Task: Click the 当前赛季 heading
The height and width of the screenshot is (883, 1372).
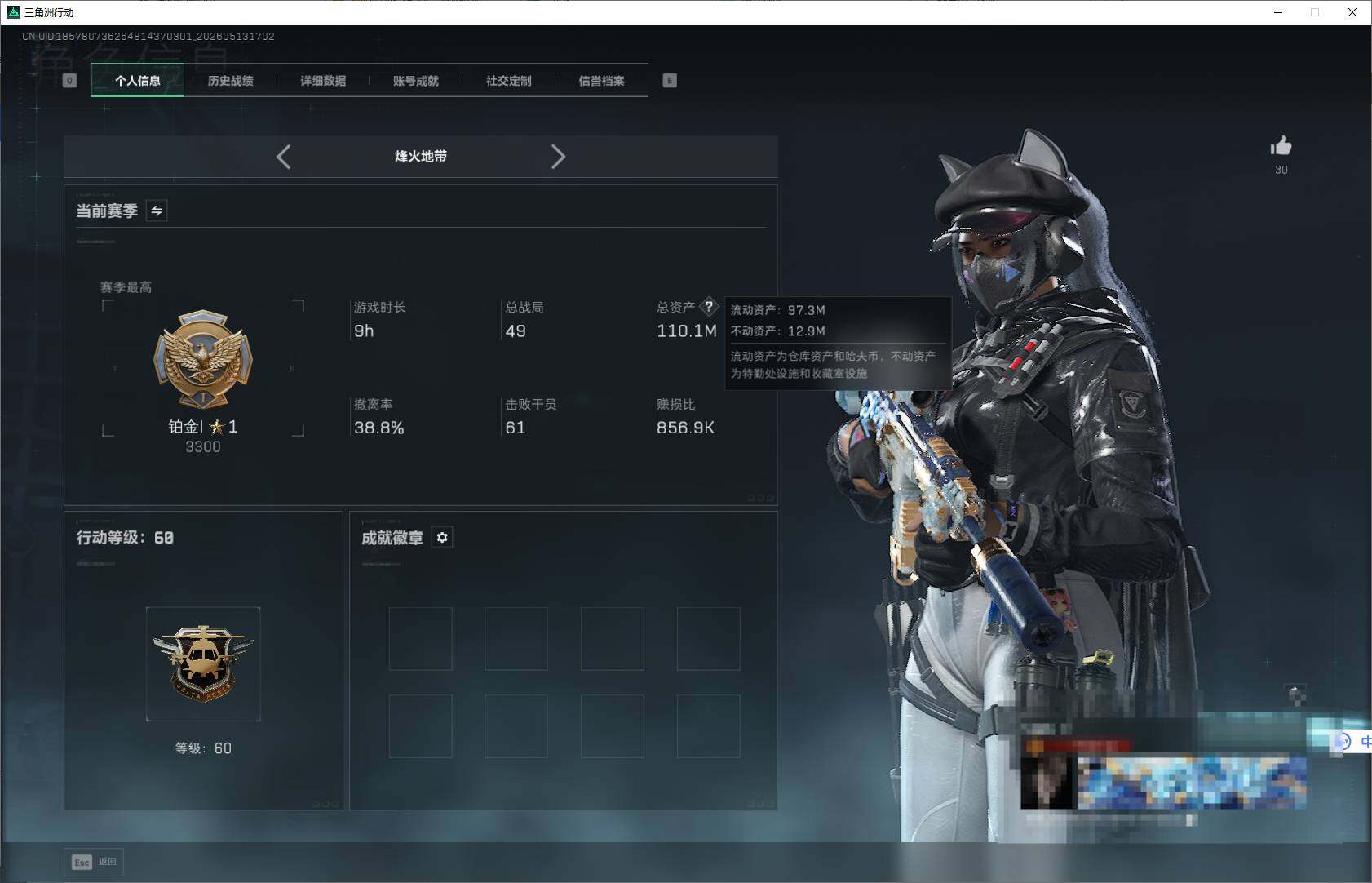Action: [x=107, y=211]
